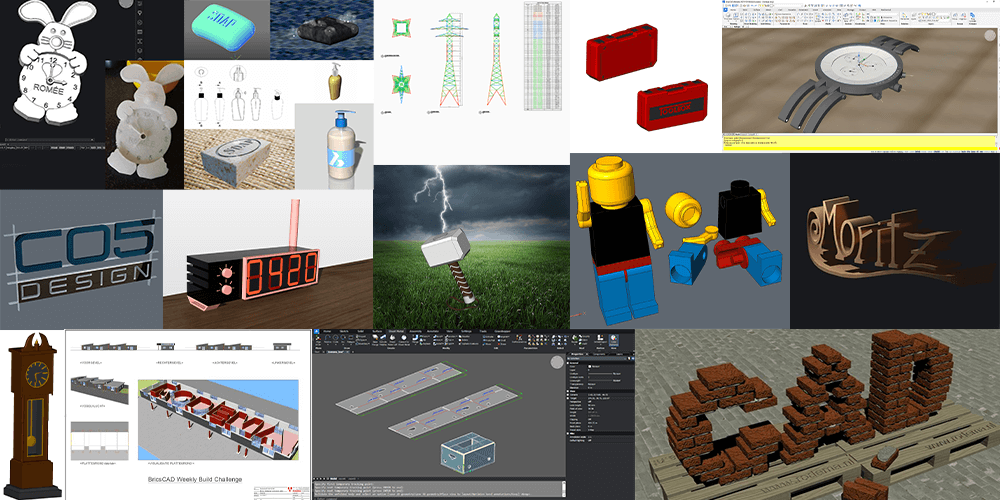Open BricsCAD Weekly Build Challenge drawing sheet
The image size is (1000, 500).
tap(189, 415)
